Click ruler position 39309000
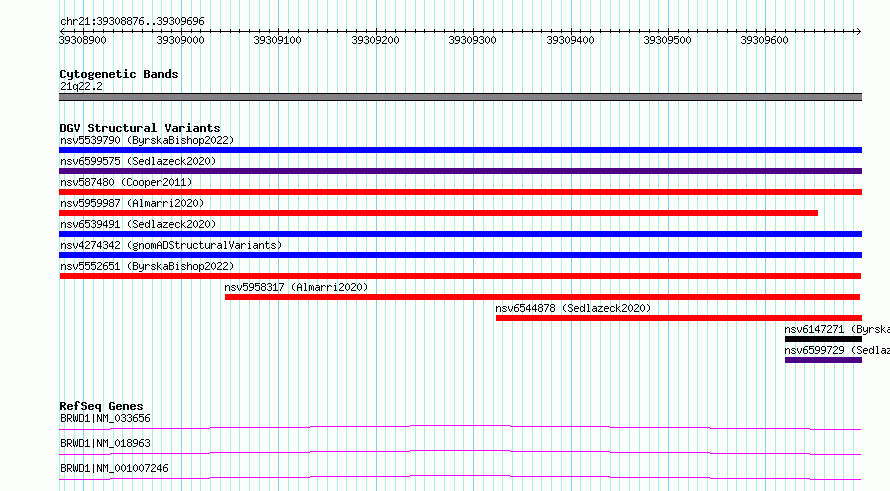This screenshot has height=491, width=890. [x=180, y=40]
